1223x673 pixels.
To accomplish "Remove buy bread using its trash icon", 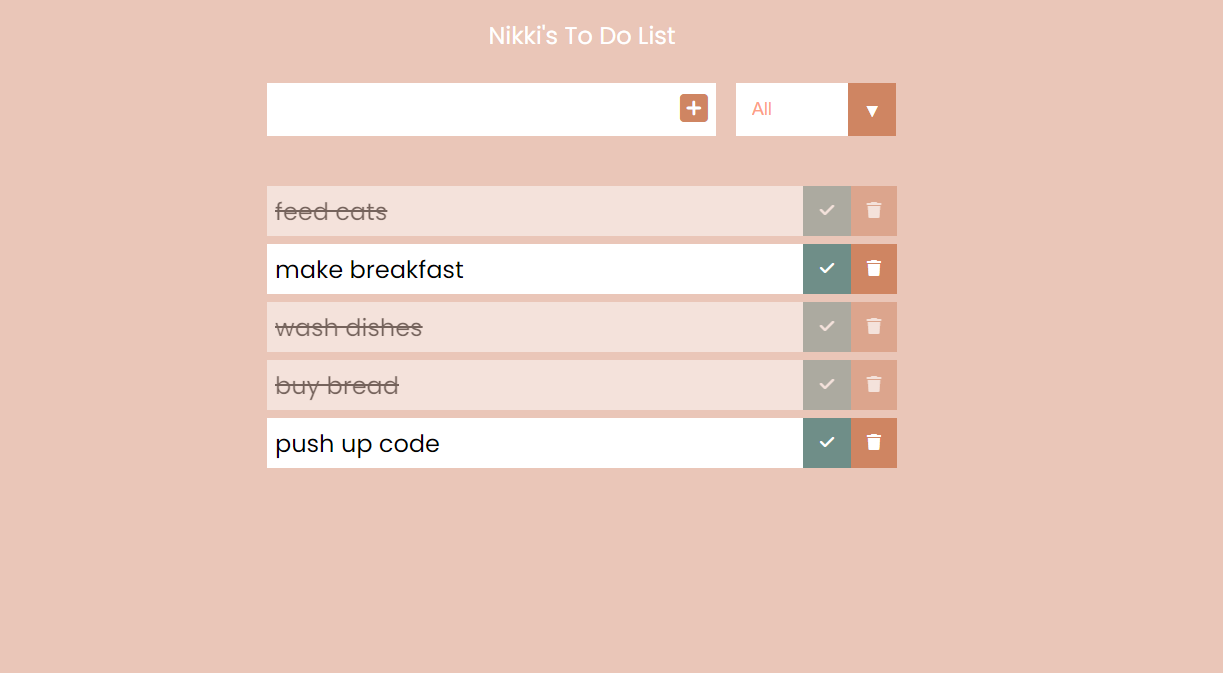I will coord(873,384).
